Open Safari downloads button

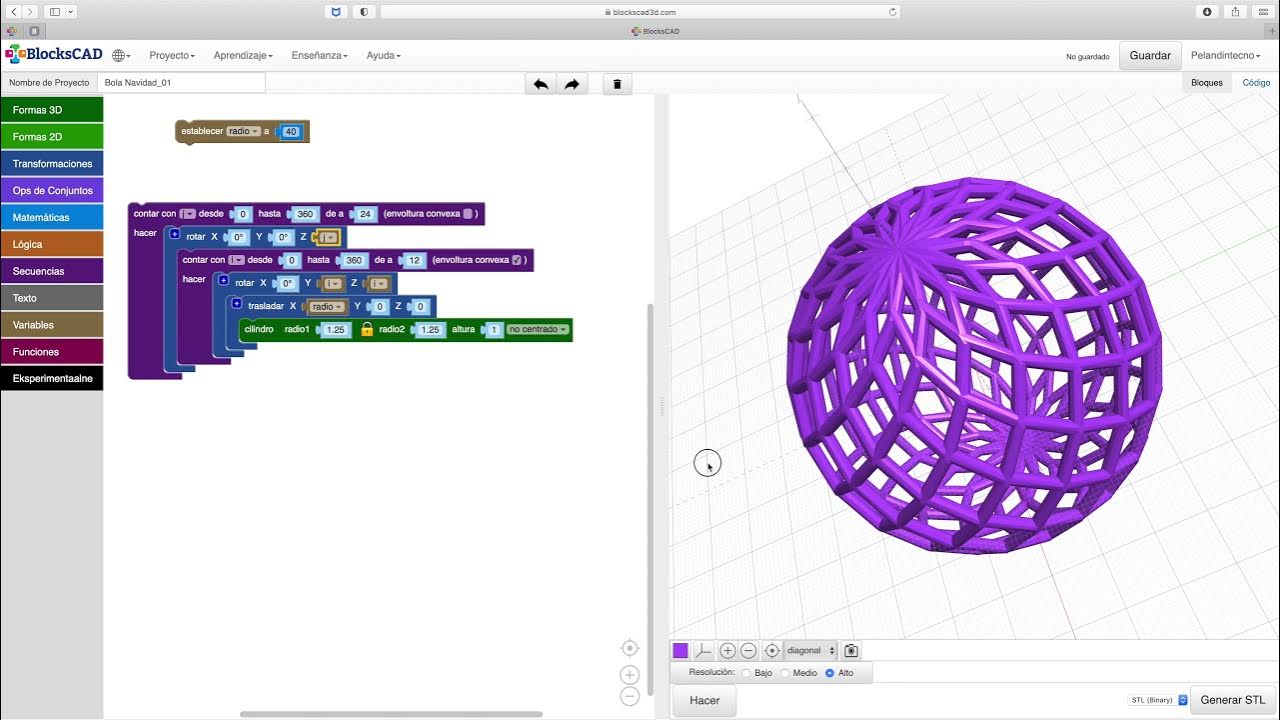coord(1207,11)
